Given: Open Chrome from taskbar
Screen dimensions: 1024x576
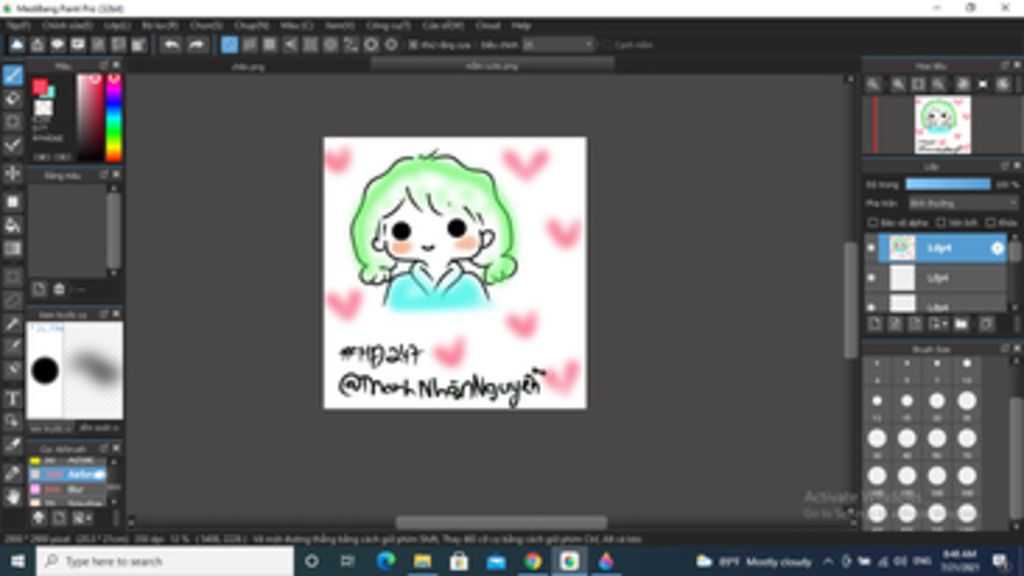Looking at the screenshot, I should coord(532,561).
